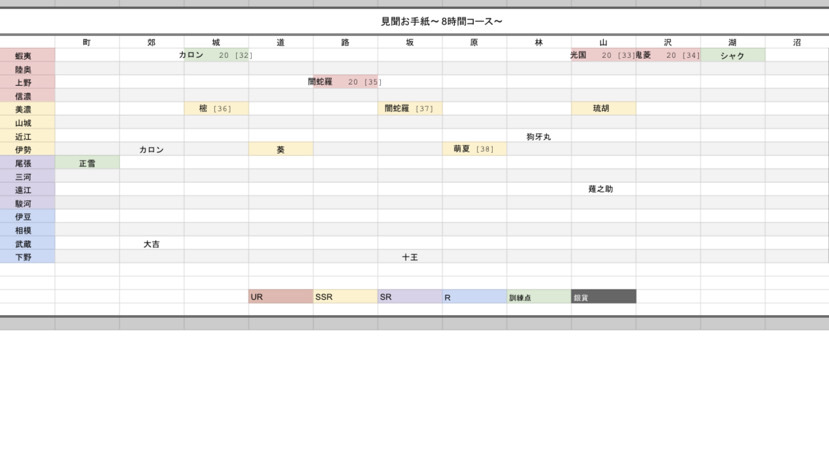Select the 尾張 row label
Viewport: 829px width, 466px height.
[27, 163]
